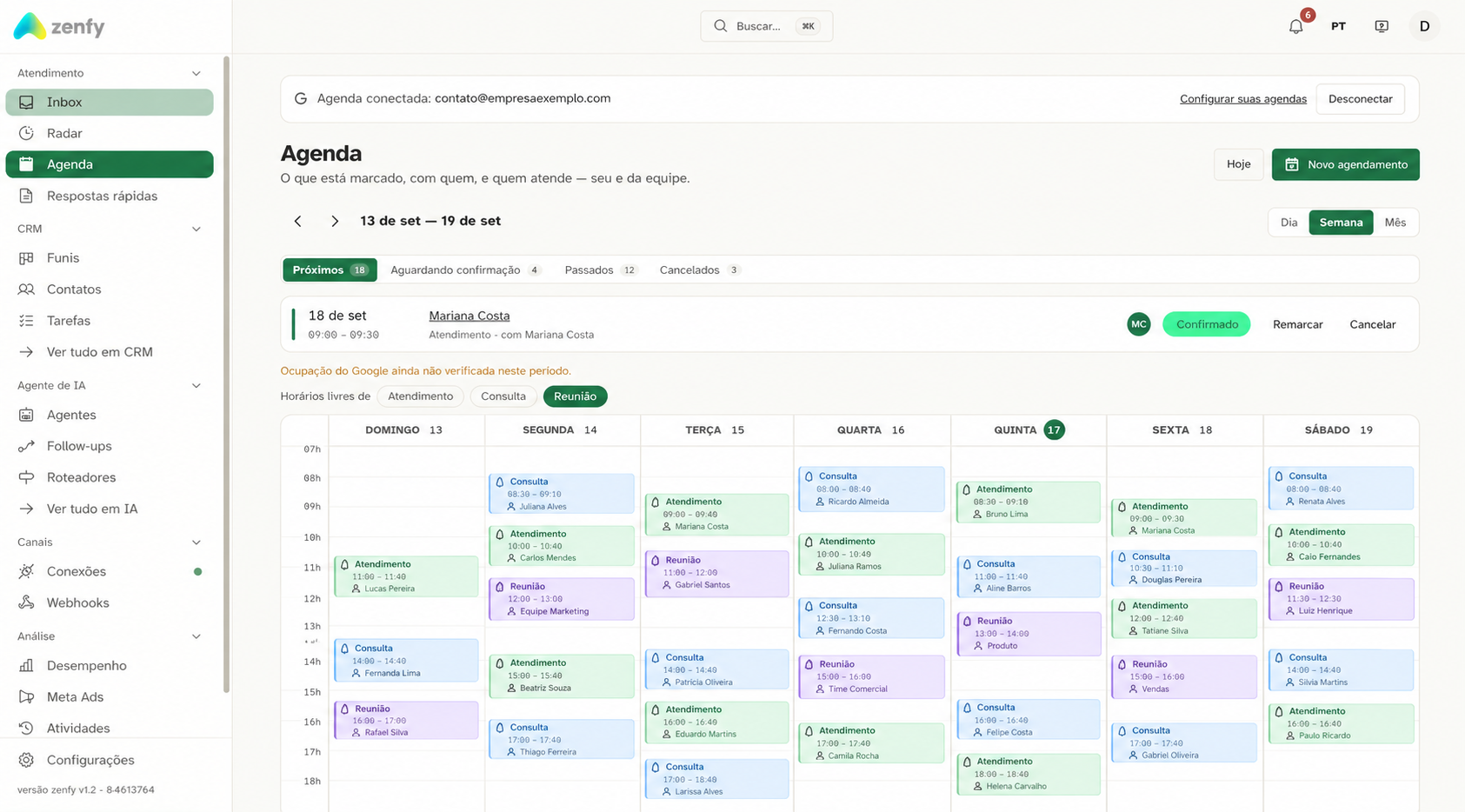
Task: Switch to the Passados tab
Action: pyautogui.click(x=602, y=270)
